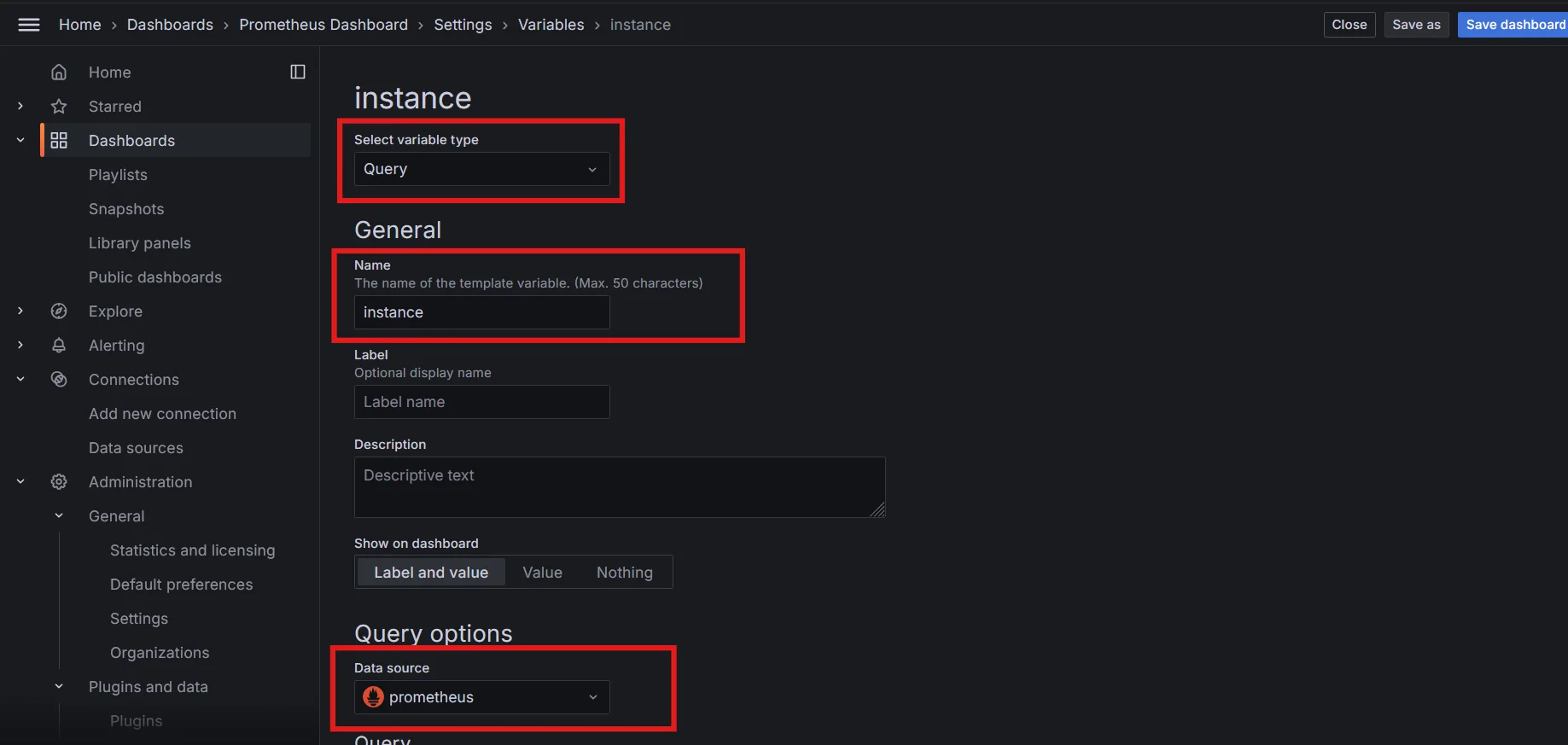Collapse the Dashboards section chevron

[x=20, y=140]
